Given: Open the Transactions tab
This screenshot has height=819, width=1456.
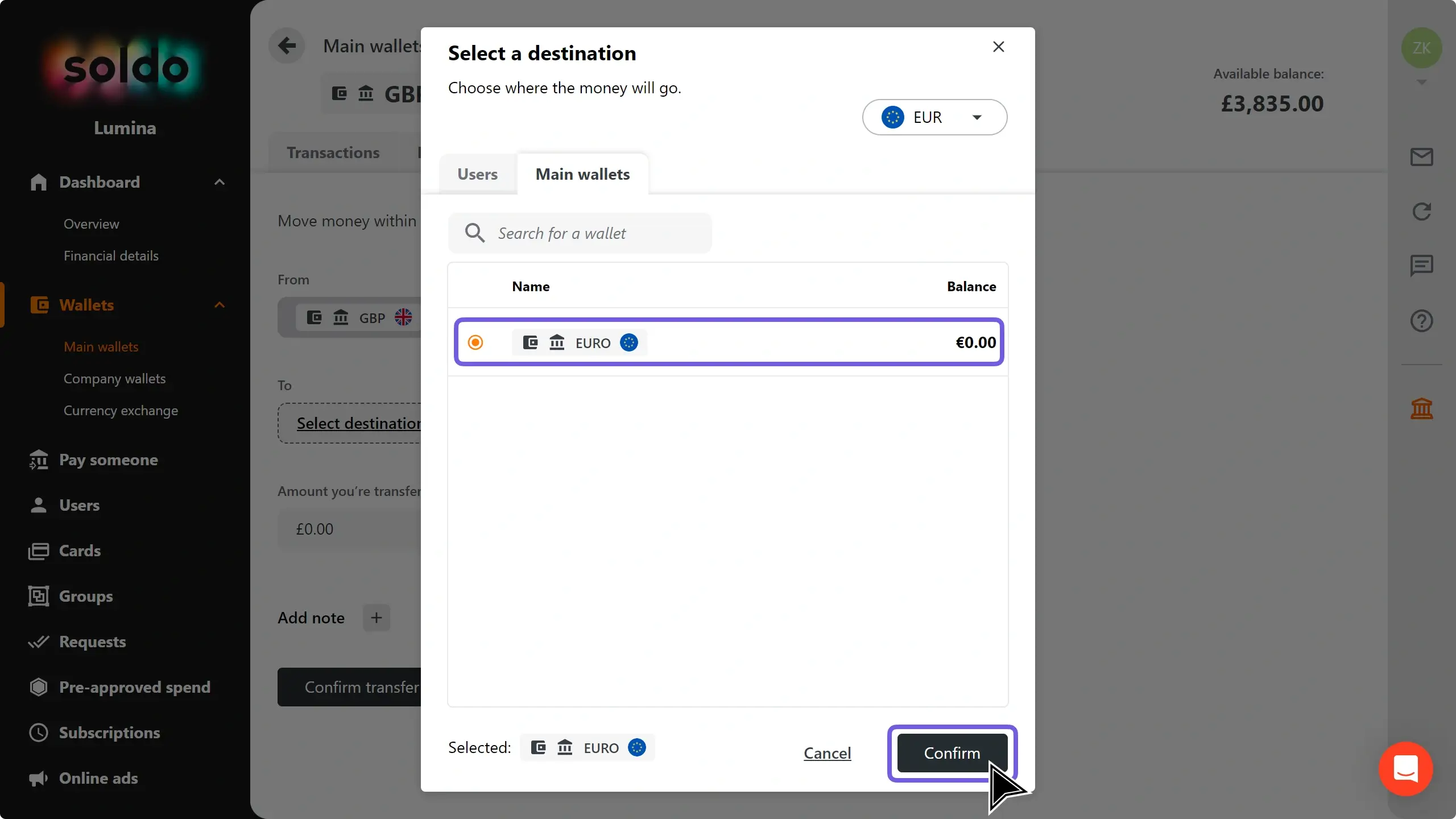Looking at the screenshot, I should [x=333, y=152].
